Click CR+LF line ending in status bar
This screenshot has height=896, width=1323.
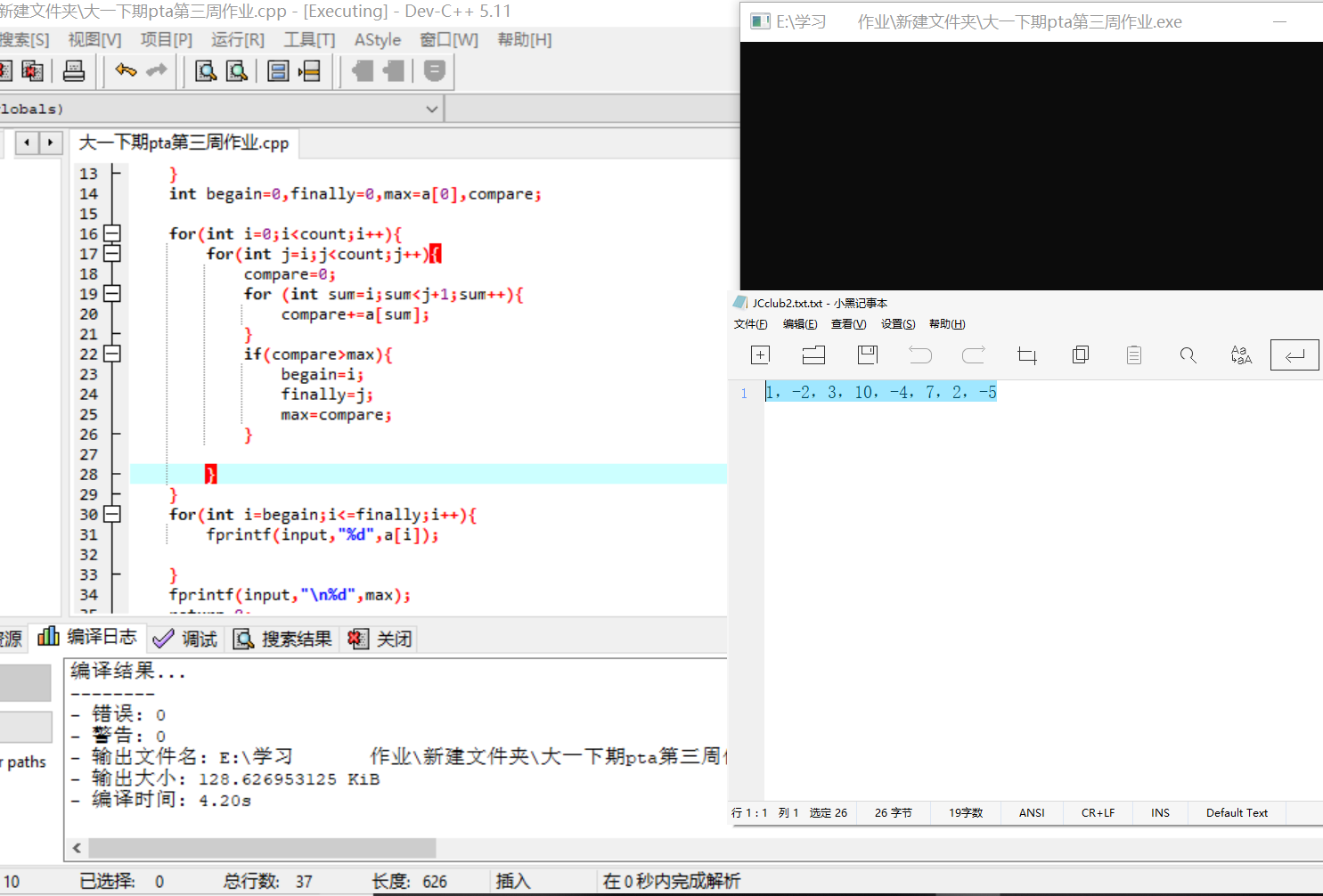click(x=1098, y=812)
